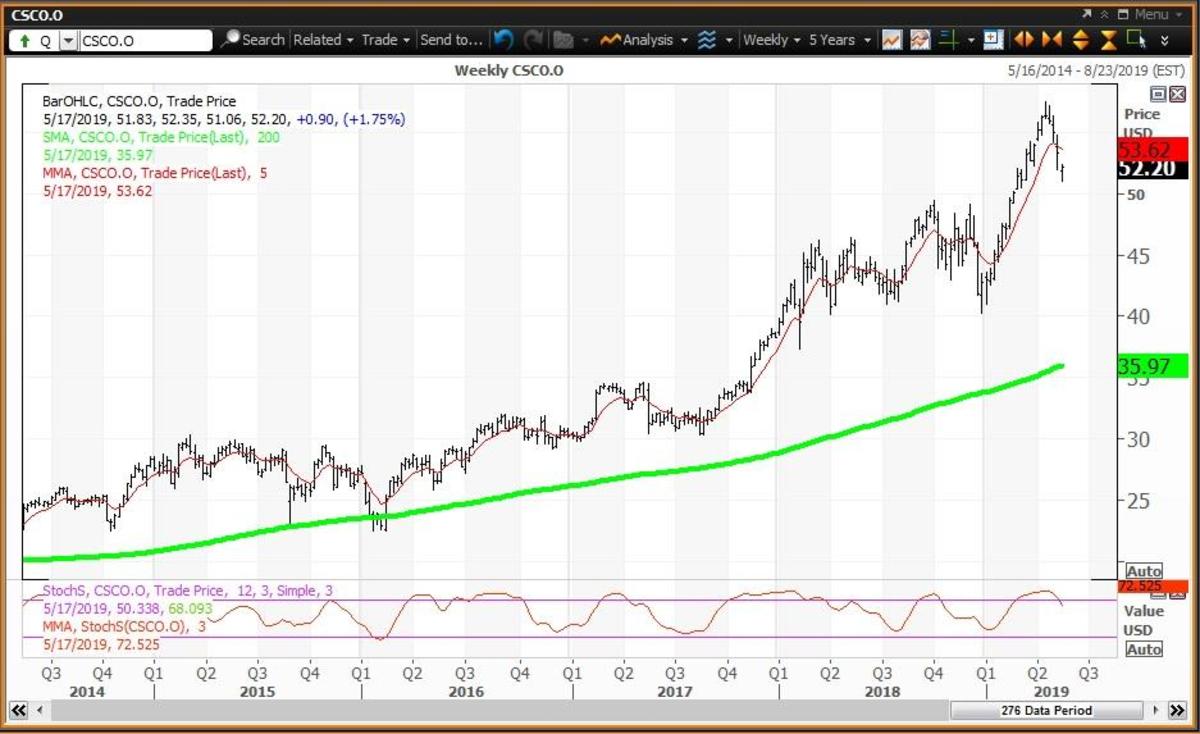Collapse toolbar with double up chevron
Viewport: 1200px width, 734px height.
[x=1104, y=14]
